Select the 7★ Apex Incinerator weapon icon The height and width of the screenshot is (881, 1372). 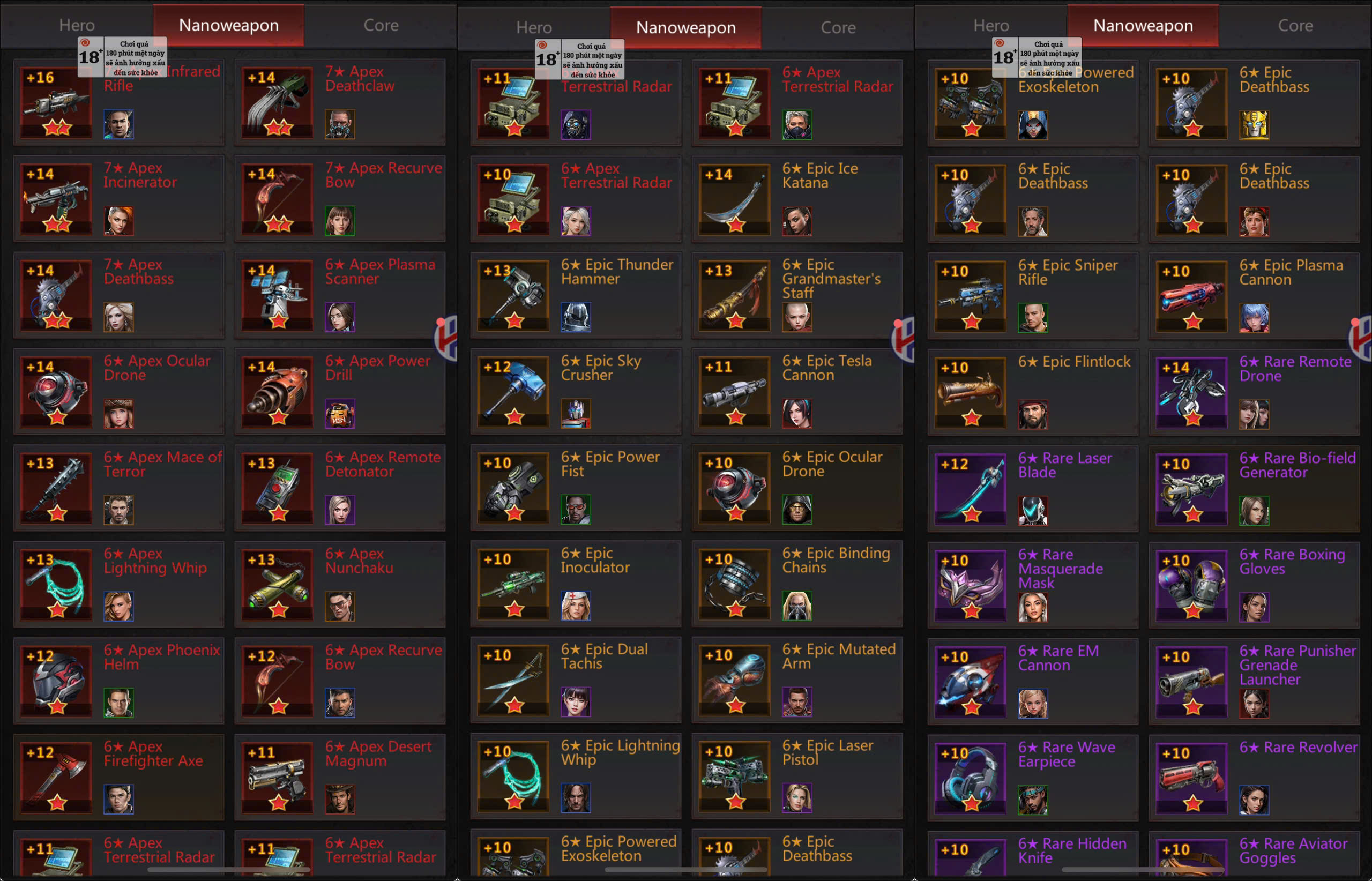click(x=56, y=199)
